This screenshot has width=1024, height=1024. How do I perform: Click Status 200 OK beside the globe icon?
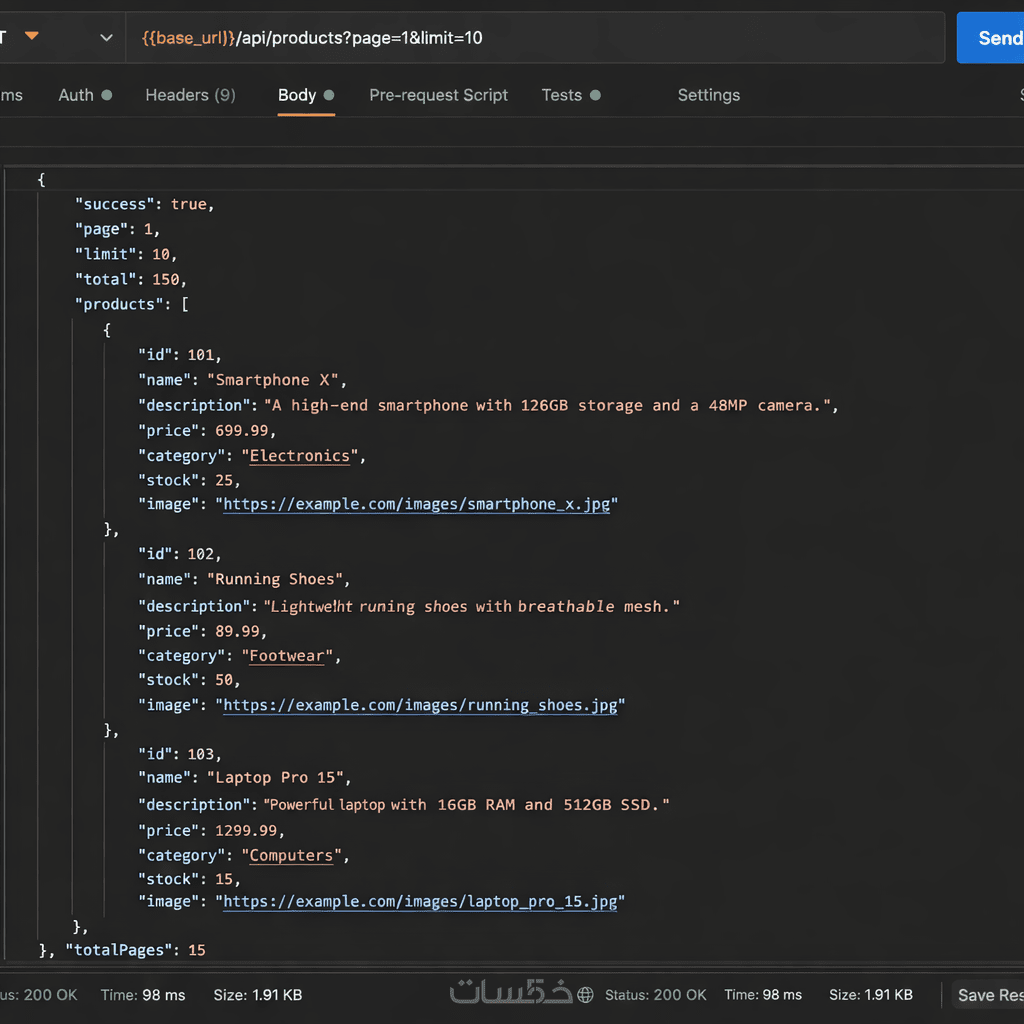click(x=655, y=995)
